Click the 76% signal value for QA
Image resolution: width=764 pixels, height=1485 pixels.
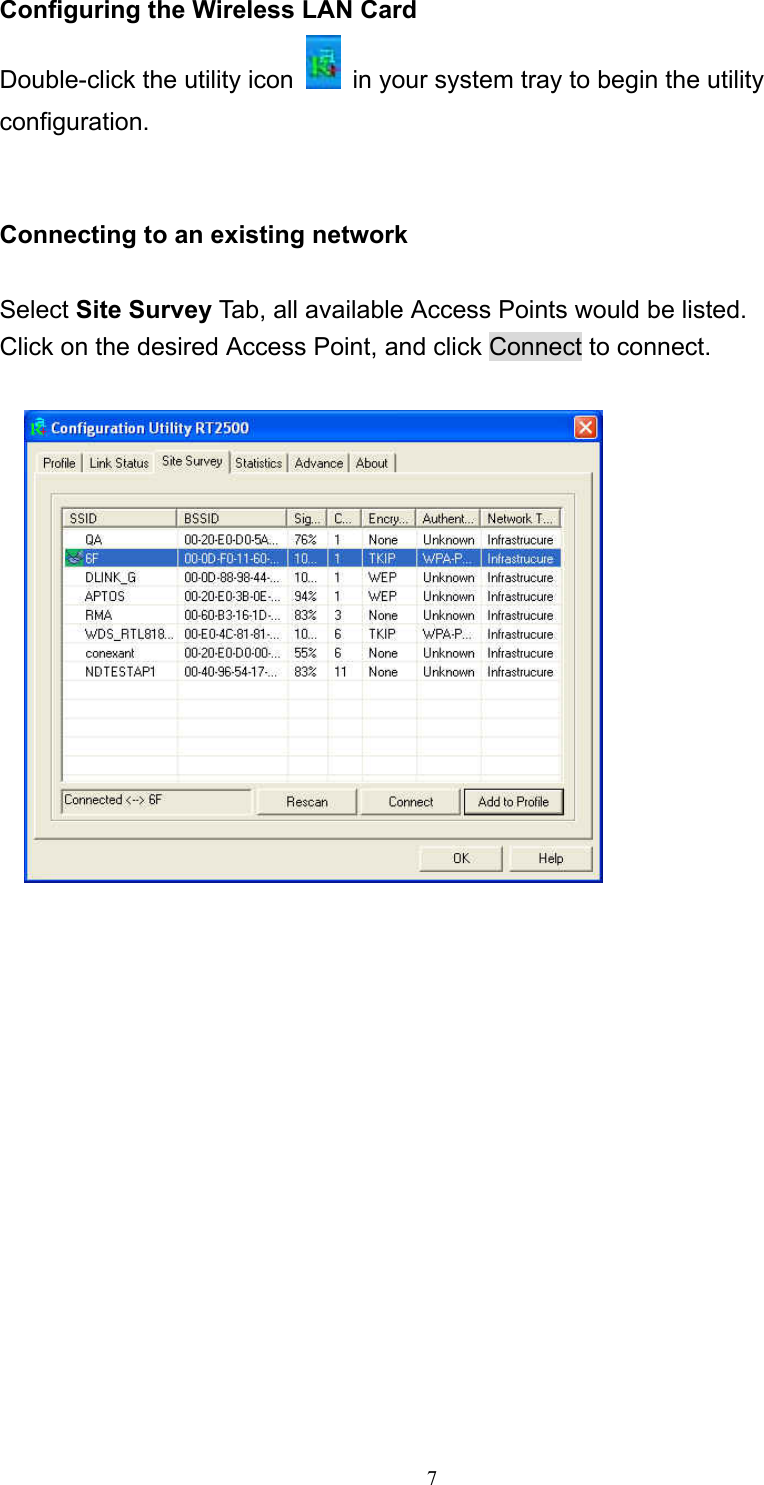305,539
